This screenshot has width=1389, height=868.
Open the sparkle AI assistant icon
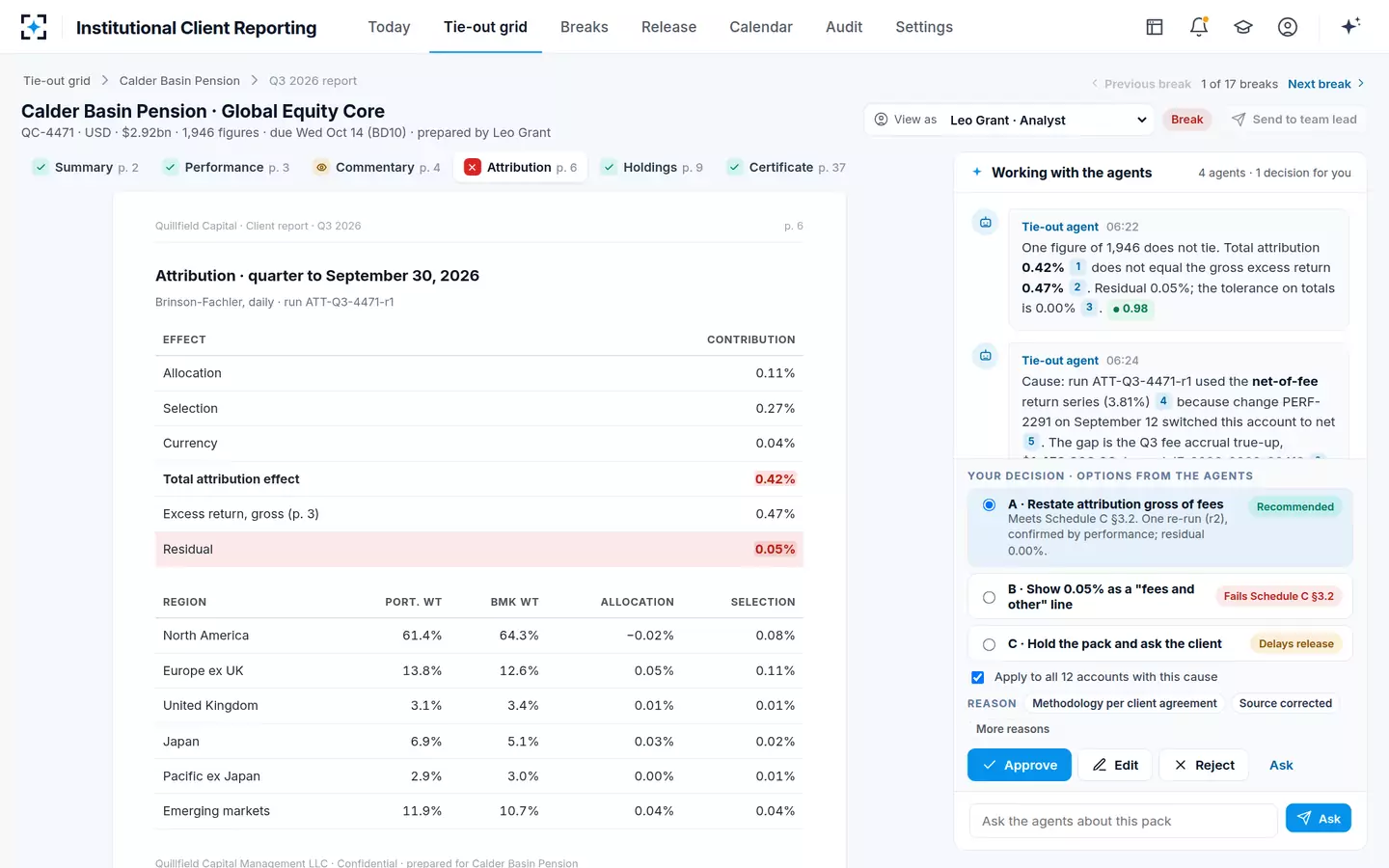coord(1350,26)
